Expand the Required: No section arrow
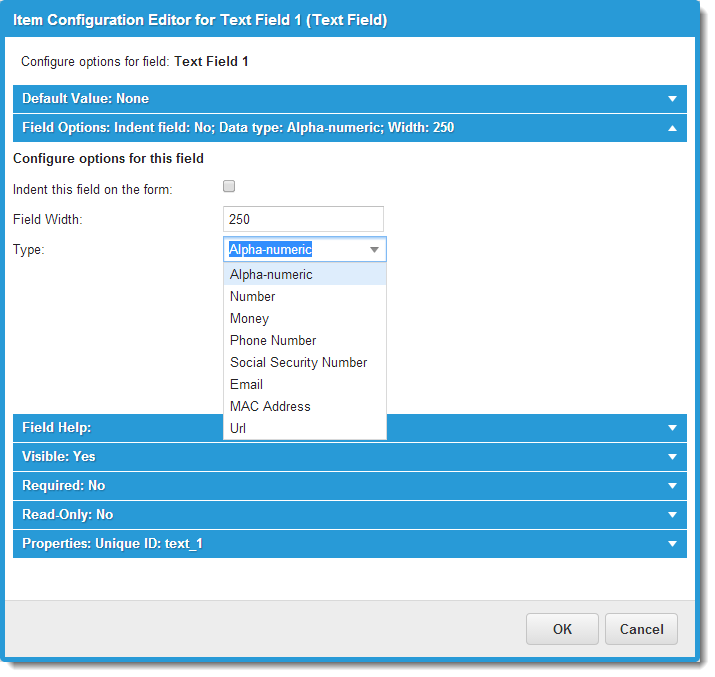This screenshot has width=715, height=677. pyautogui.click(x=672, y=486)
